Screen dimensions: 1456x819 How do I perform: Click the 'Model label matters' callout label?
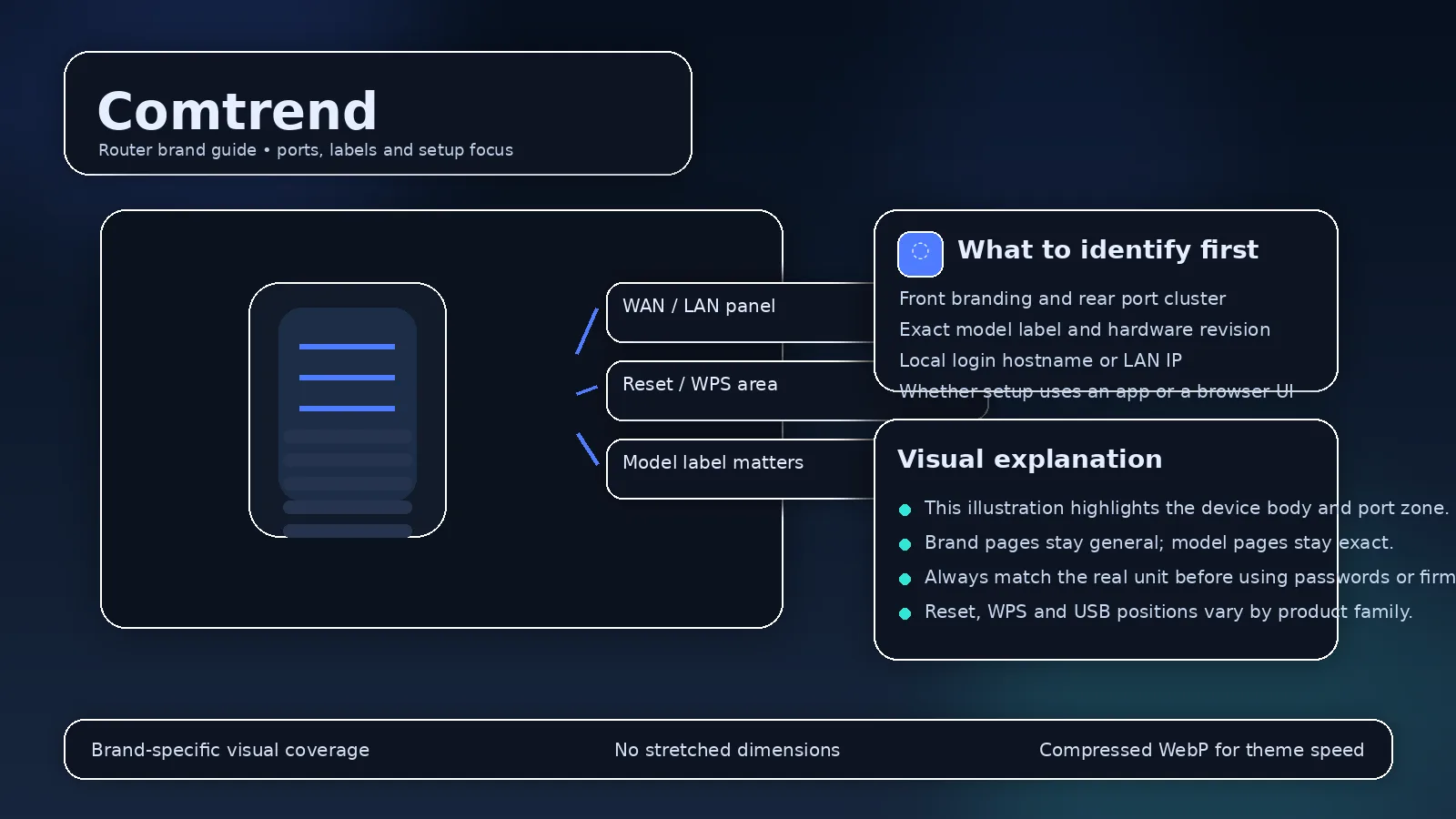(x=713, y=462)
